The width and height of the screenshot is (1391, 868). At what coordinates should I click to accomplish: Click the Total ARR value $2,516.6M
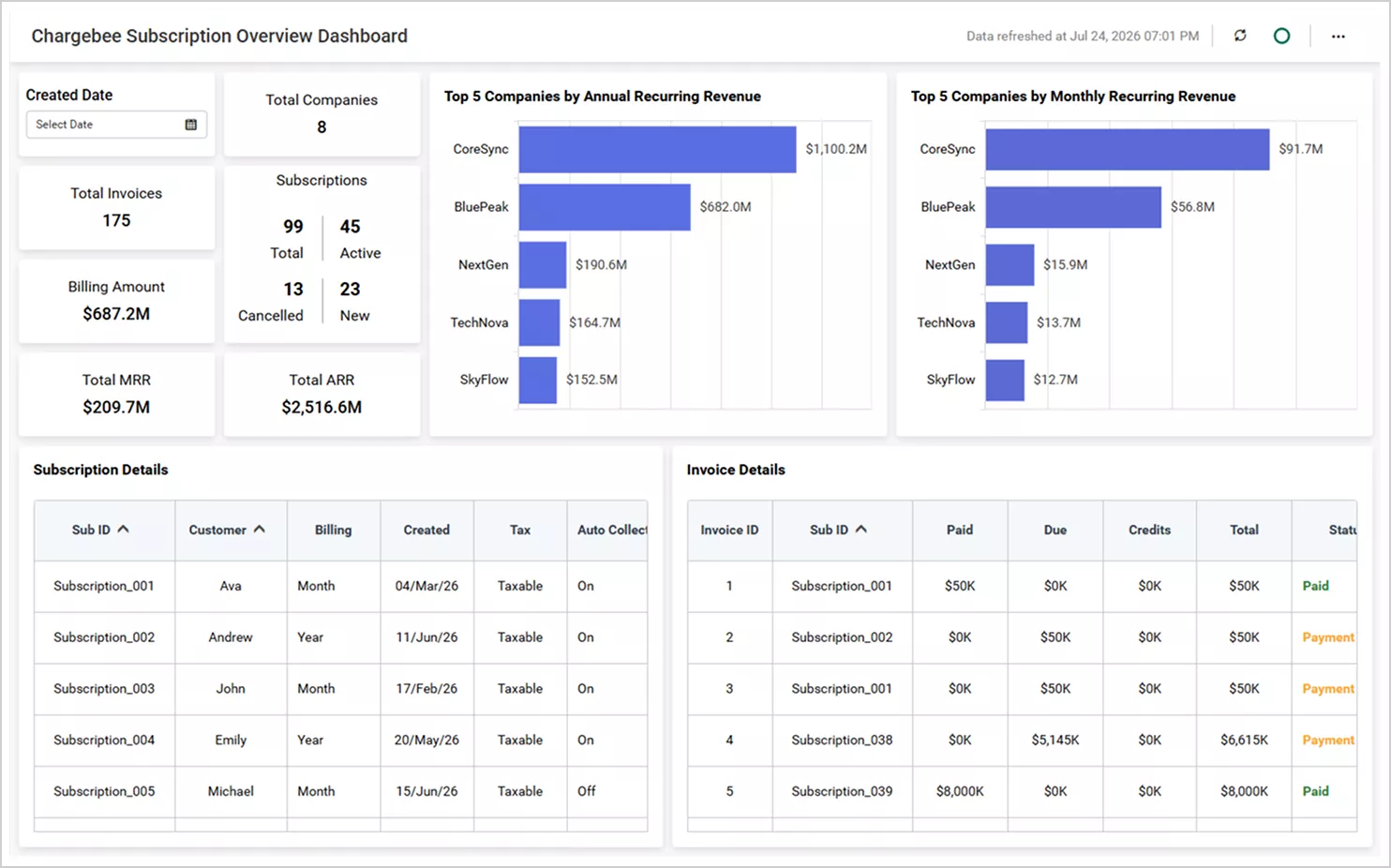[x=322, y=407]
